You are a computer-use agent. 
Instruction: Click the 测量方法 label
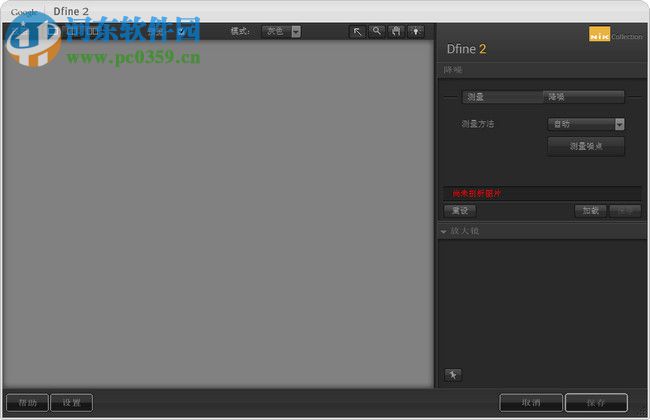(x=478, y=124)
